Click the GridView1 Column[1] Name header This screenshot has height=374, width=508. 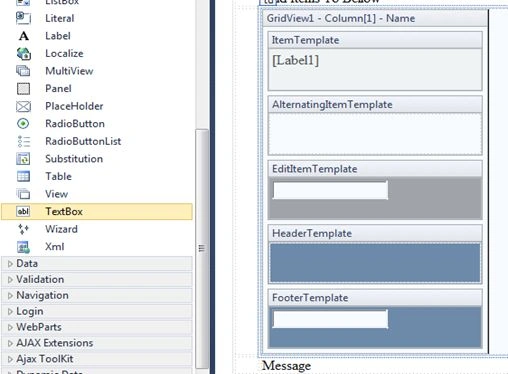pyautogui.click(x=375, y=18)
